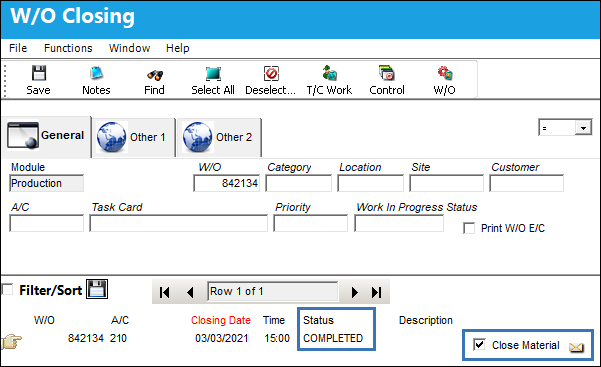Screen dimensions: 601x367
Task: Click the pointing-hand row selector icon
Action: (11, 341)
